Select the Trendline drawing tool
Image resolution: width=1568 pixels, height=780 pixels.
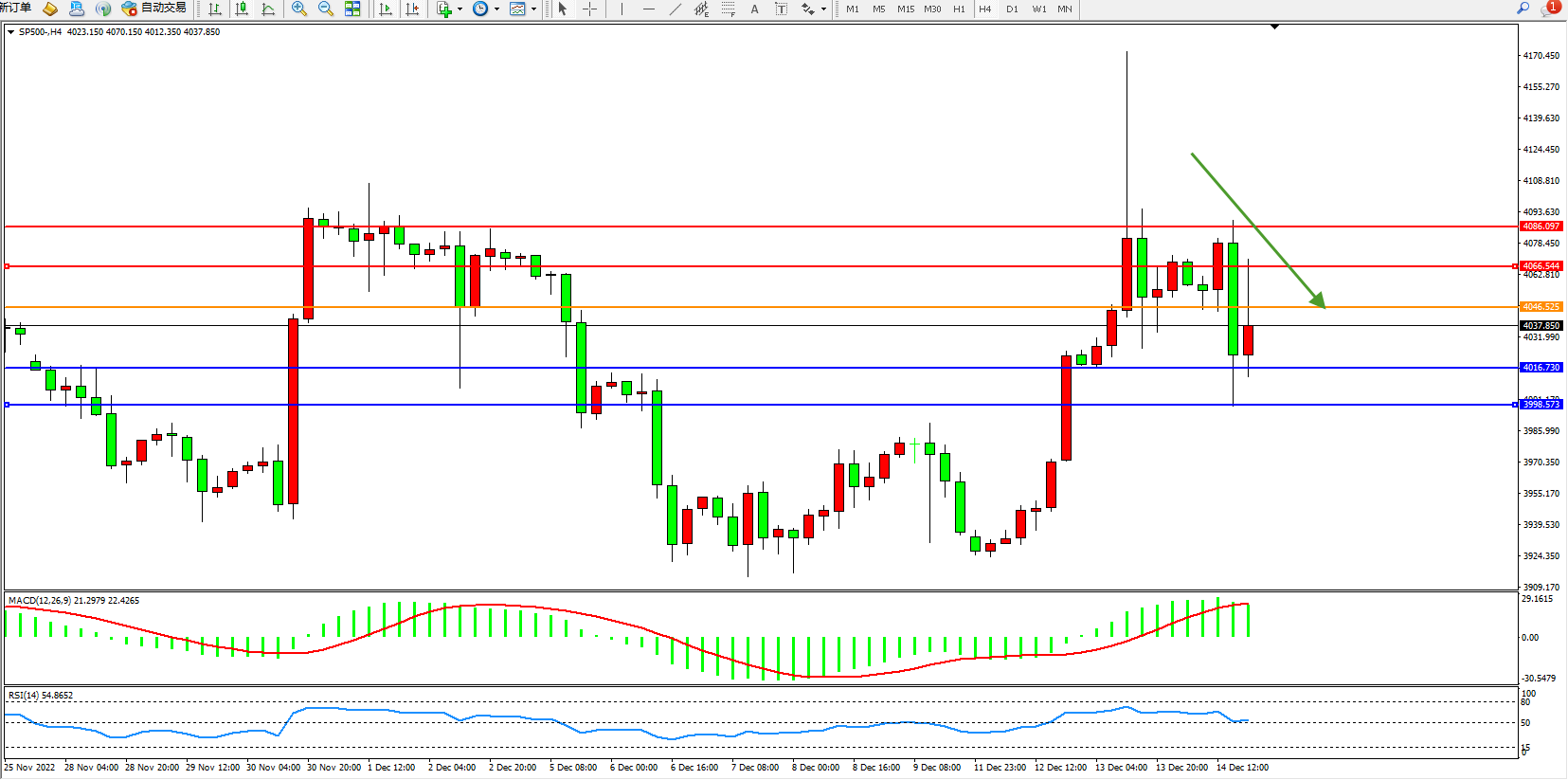point(675,9)
